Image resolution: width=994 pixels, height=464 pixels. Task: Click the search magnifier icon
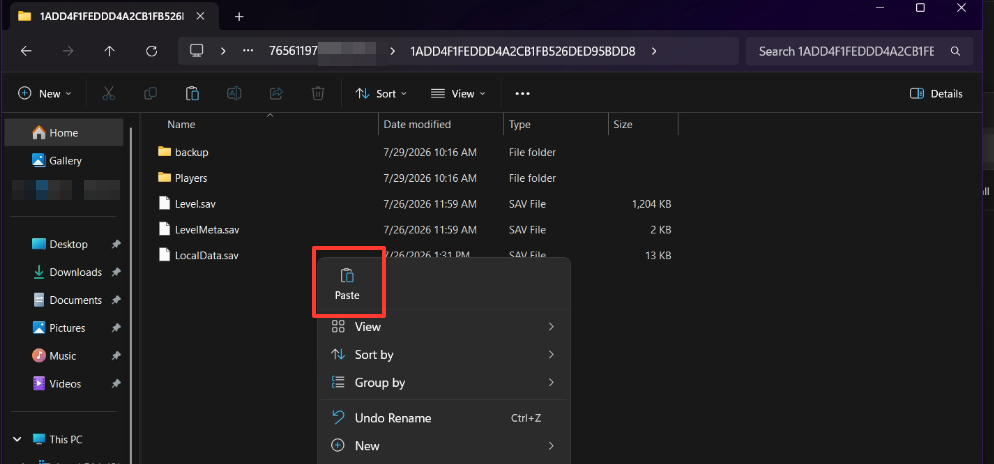955,51
